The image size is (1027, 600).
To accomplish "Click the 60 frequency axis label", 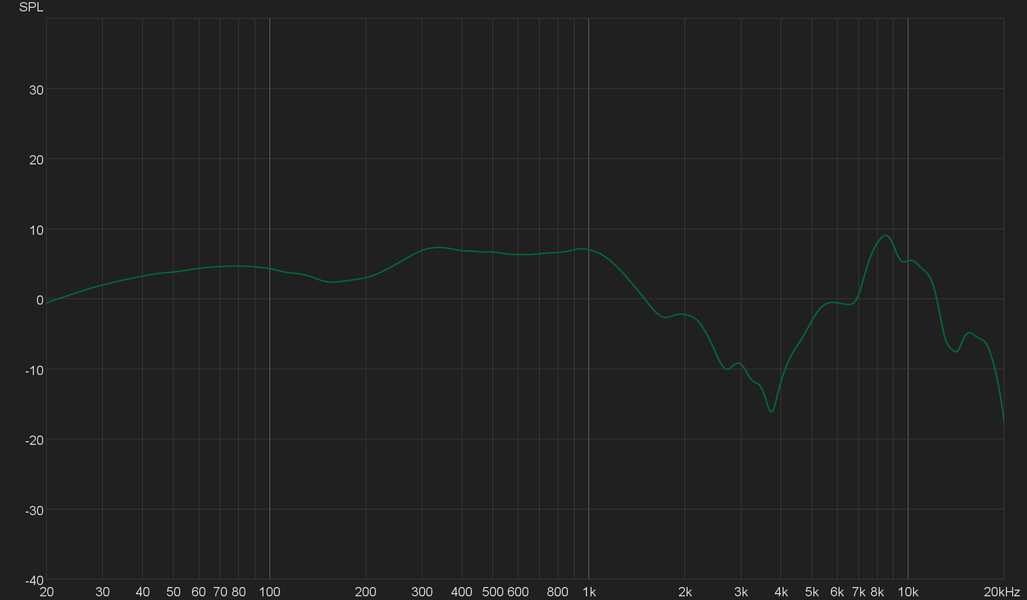I will click(198, 592).
